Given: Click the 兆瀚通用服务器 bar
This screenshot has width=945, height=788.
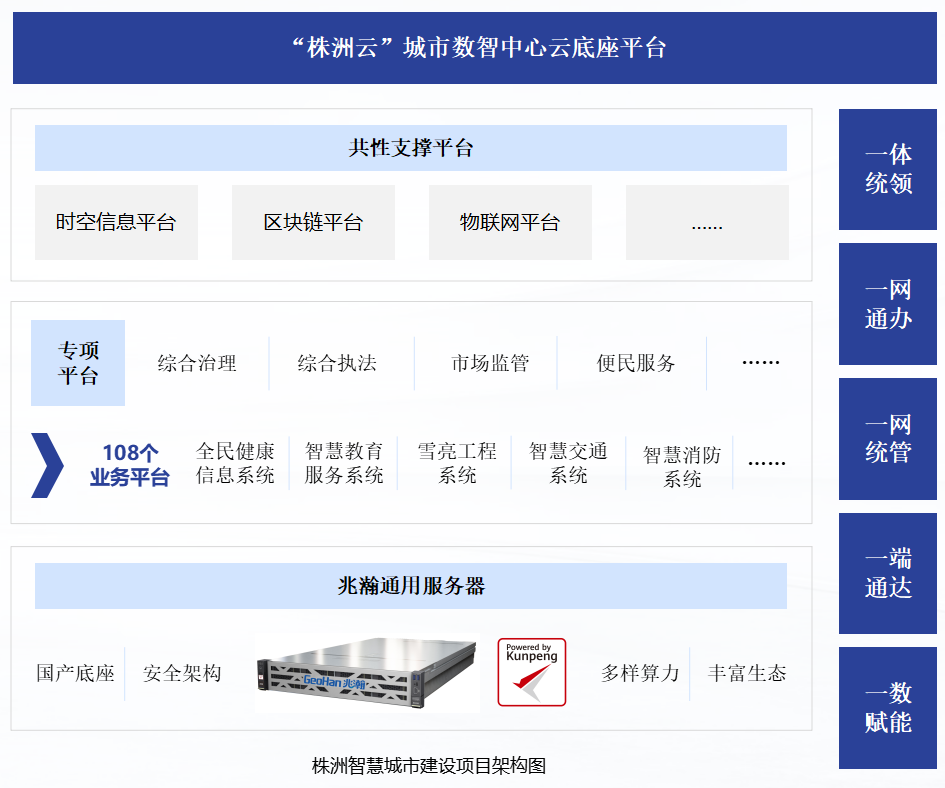Looking at the screenshot, I should (411, 586).
